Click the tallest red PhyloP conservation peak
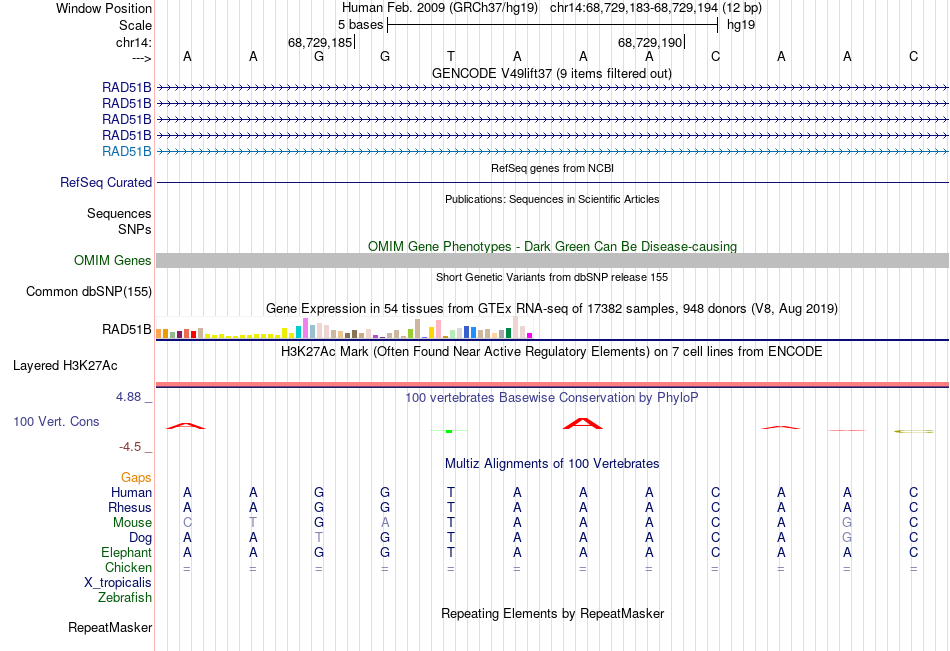Image resolution: width=950 pixels, height=651 pixels. [583, 423]
